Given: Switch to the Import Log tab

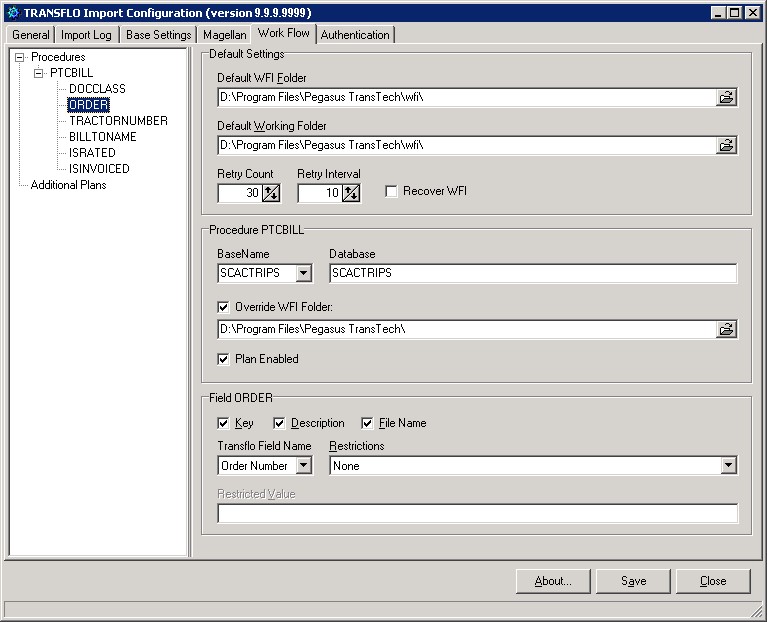Looking at the screenshot, I should 86,35.
